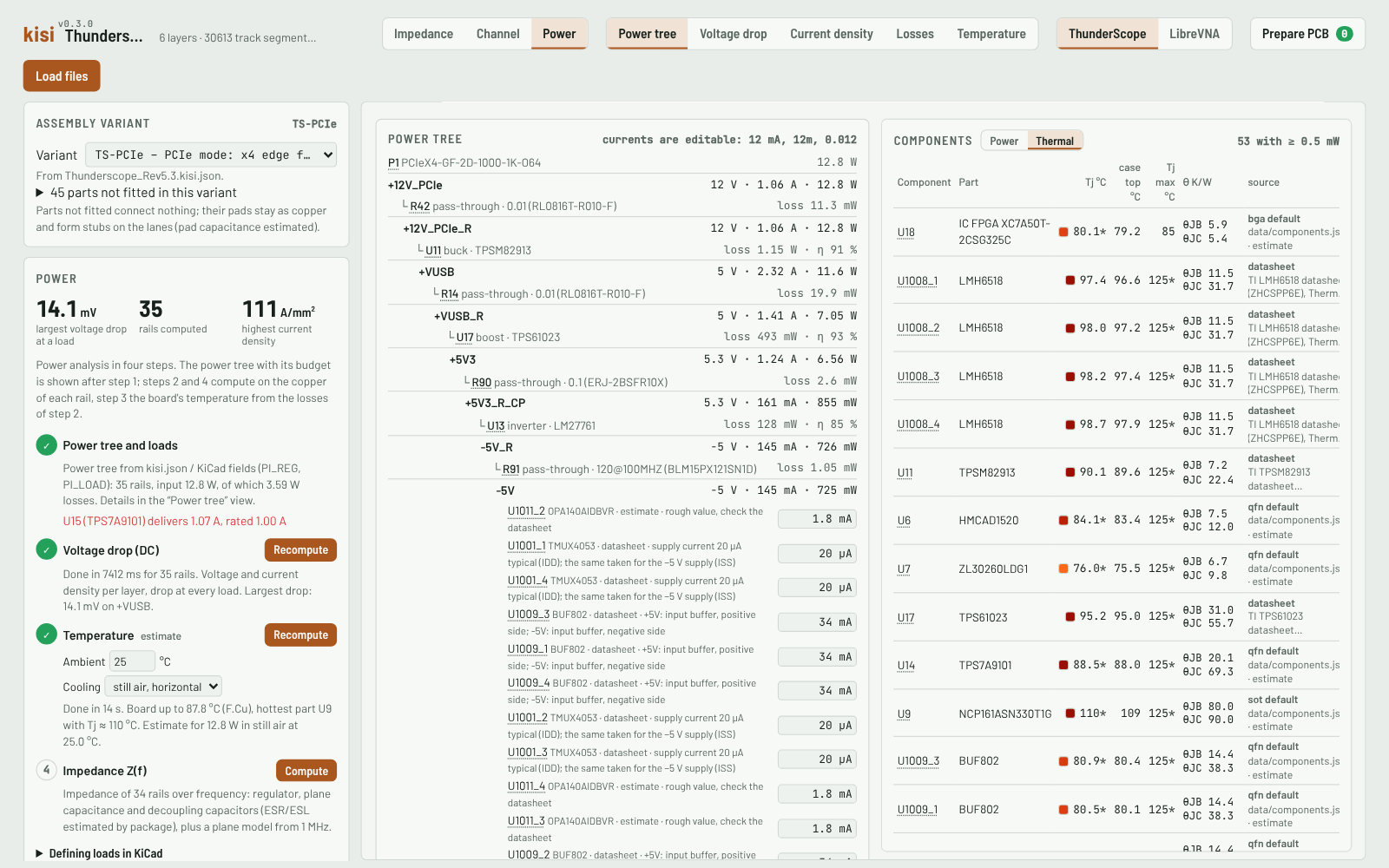1389x868 pixels.
Task: Click the green check icon beside Voltage drop (DC)
Action: (x=47, y=549)
